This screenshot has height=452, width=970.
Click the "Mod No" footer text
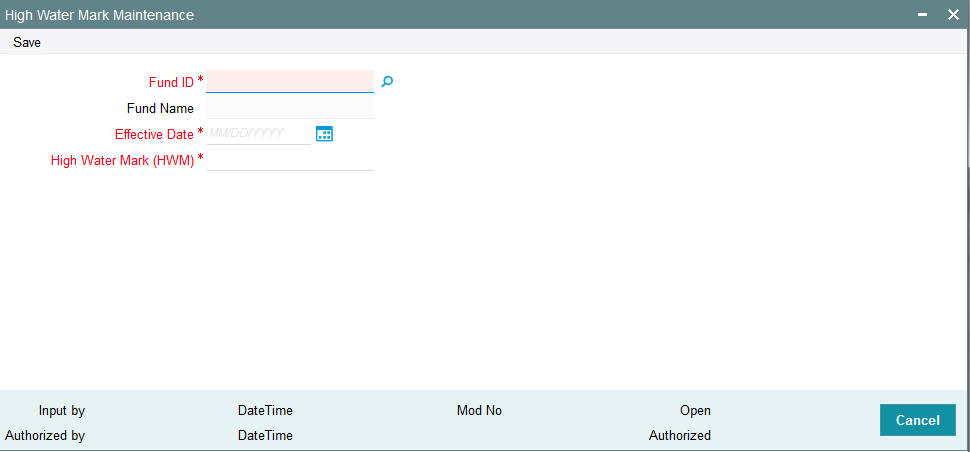(479, 411)
